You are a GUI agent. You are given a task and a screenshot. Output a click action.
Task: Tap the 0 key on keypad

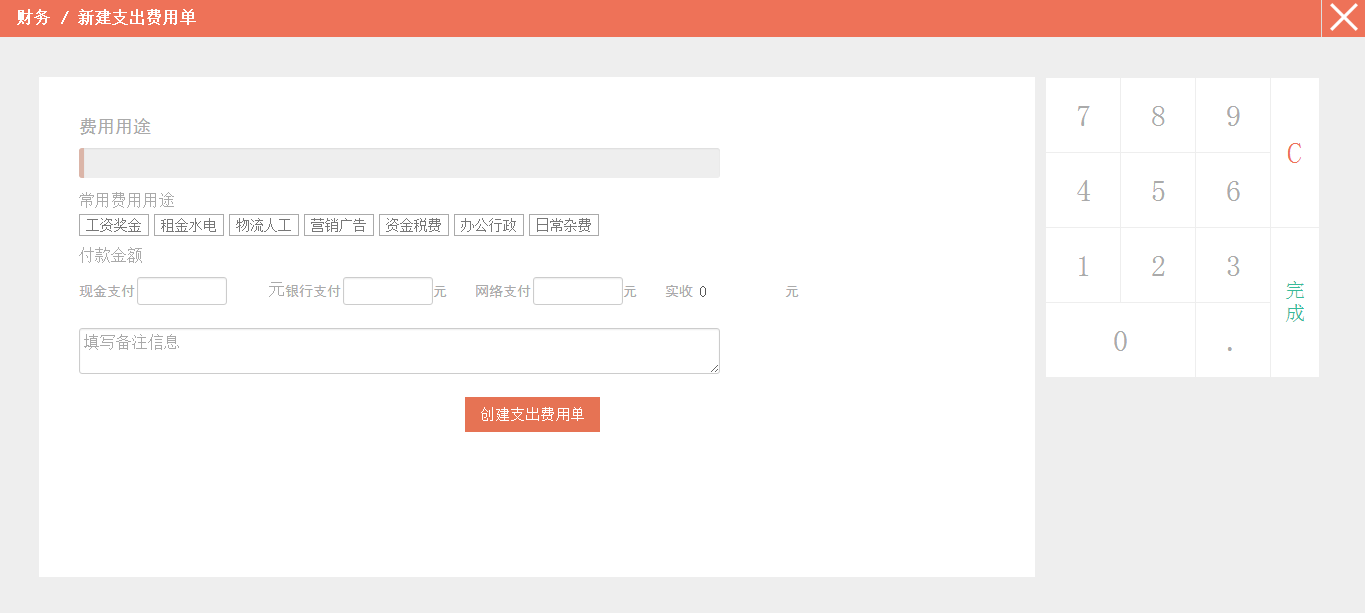[1120, 341]
